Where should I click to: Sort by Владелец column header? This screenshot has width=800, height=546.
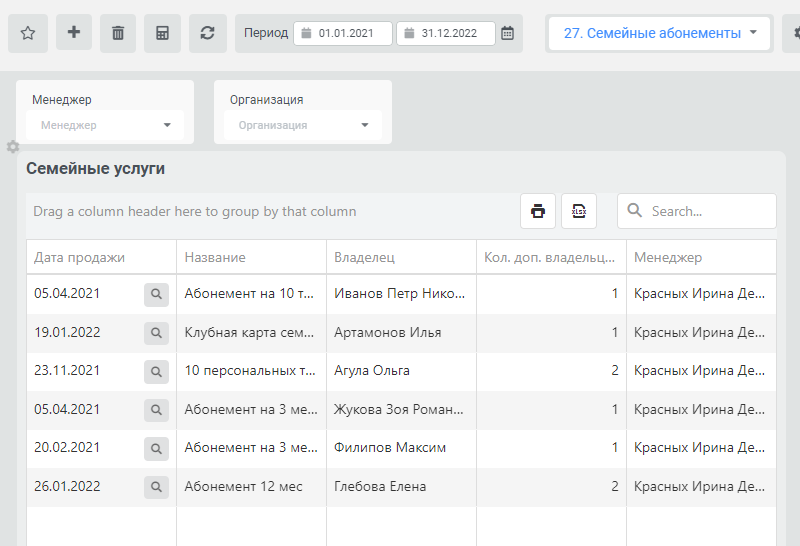point(402,257)
